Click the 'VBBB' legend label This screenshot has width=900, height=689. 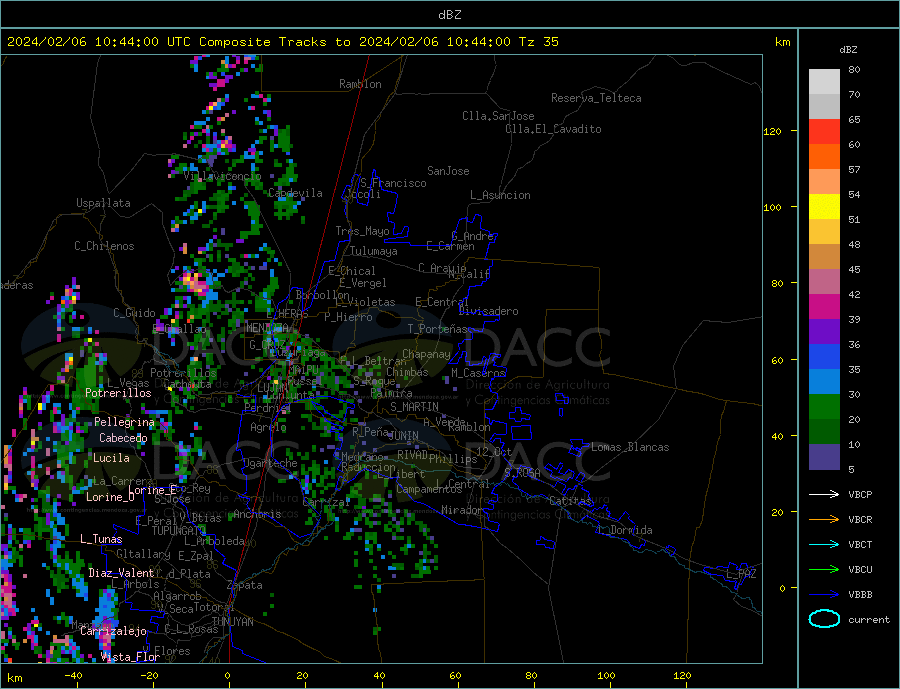860,594
